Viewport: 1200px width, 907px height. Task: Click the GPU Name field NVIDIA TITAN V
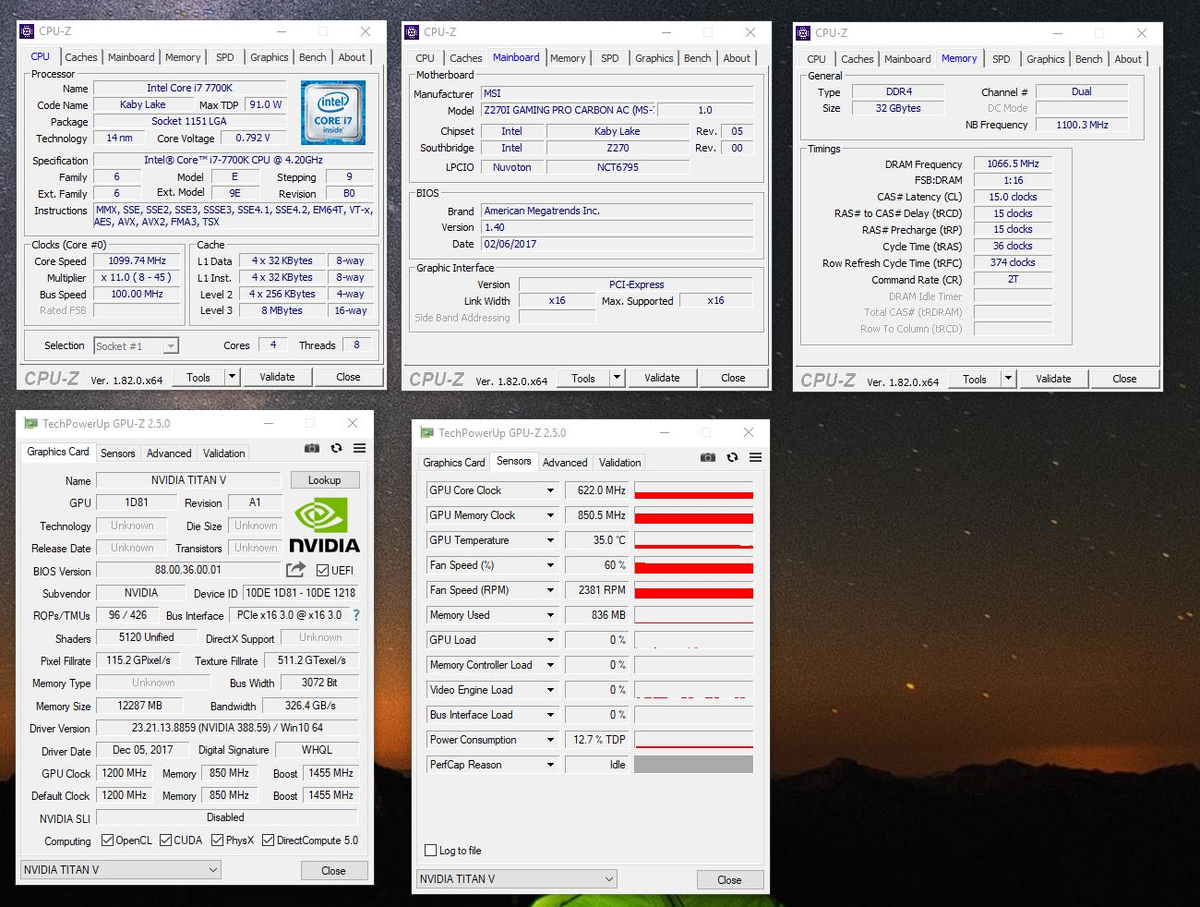click(x=189, y=480)
